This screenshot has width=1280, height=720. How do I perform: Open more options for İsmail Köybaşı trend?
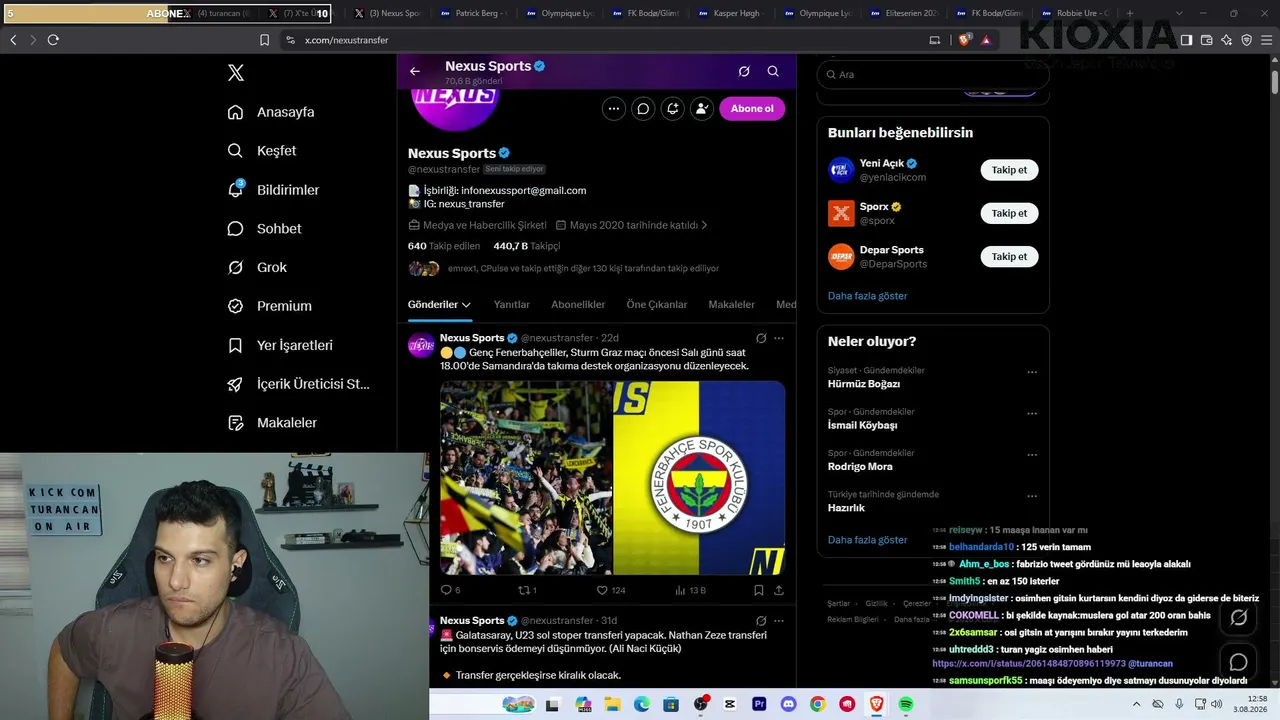click(x=1032, y=413)
